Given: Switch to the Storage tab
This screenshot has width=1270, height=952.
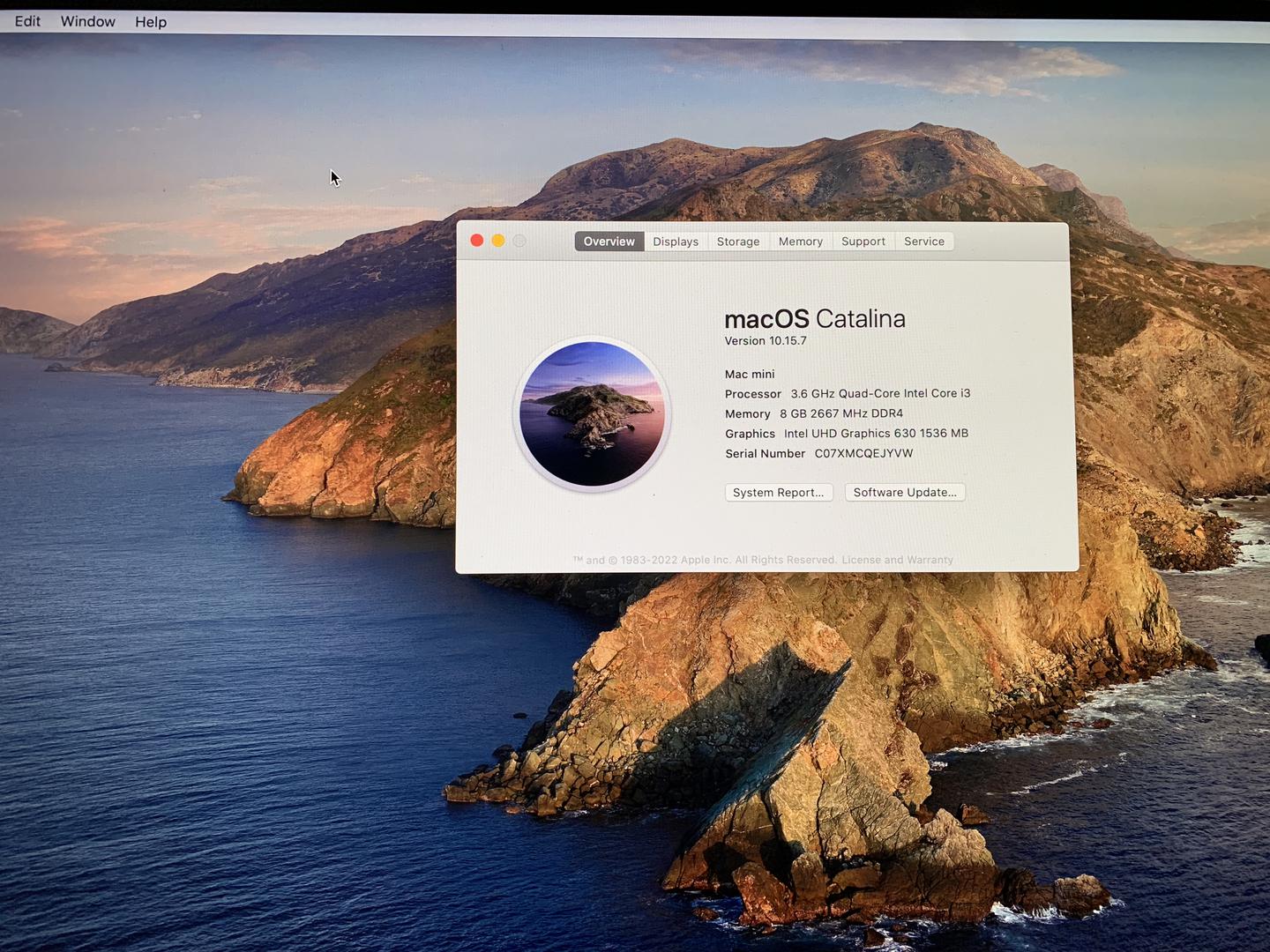Looking at the screenshot, I should [x=738, y=242].
